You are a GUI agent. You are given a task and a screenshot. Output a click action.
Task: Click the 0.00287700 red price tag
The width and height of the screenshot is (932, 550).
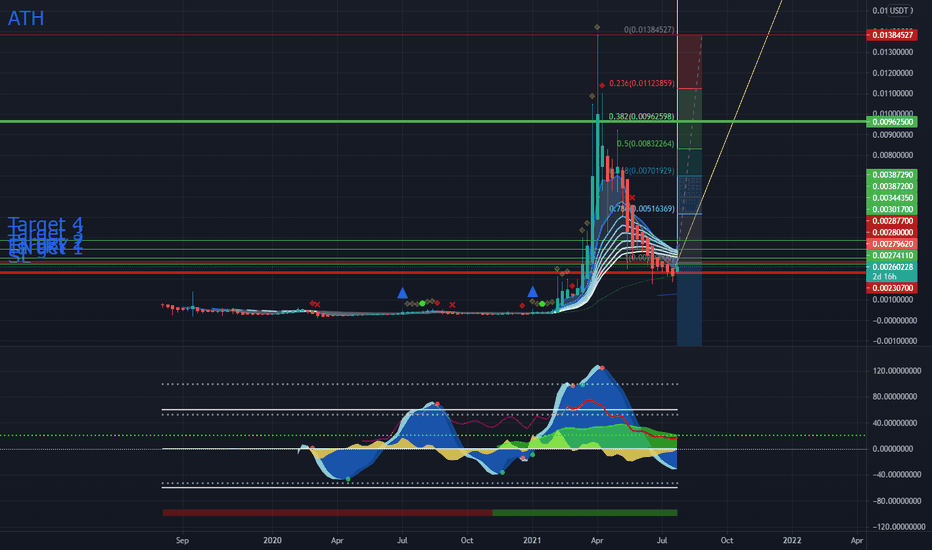[892, 221]
